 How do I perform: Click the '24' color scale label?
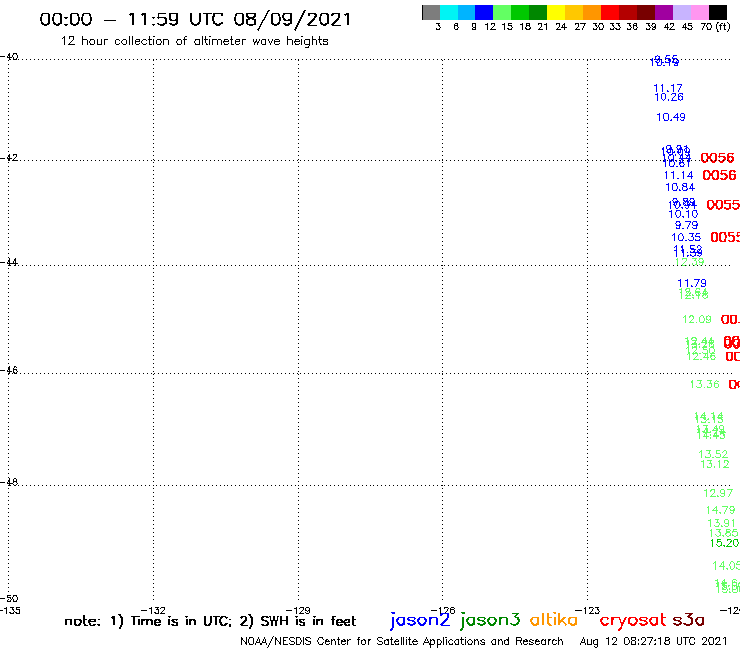tap(561, 27)
